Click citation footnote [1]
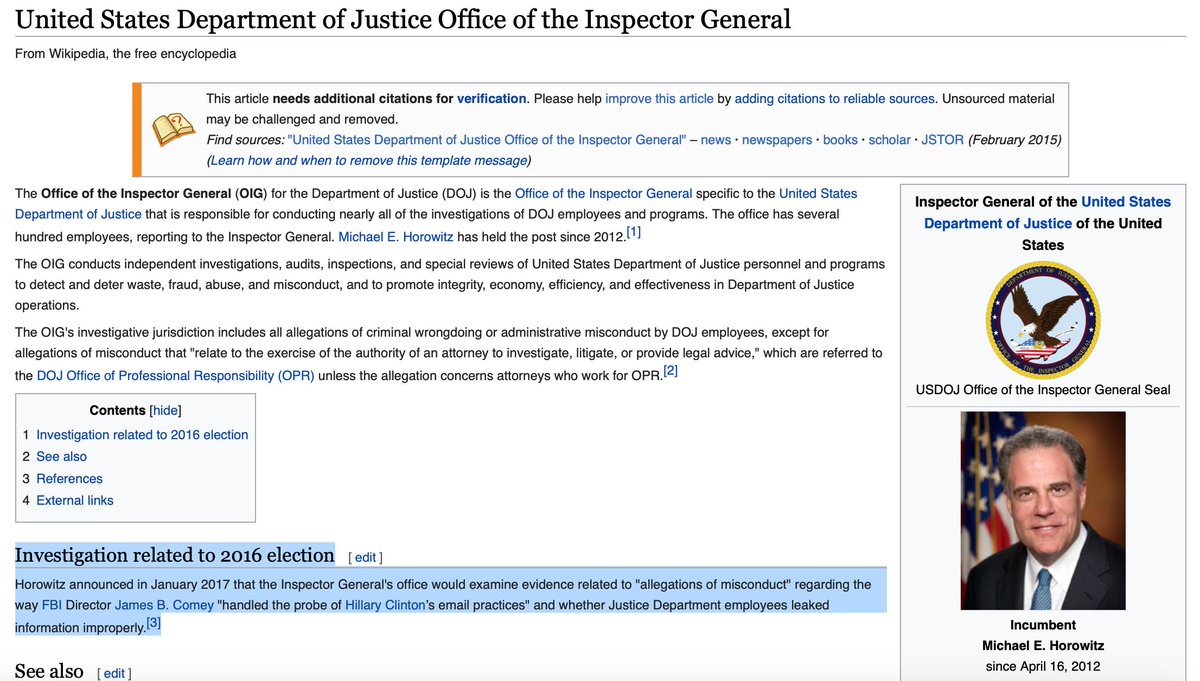The width and height of the screenshot is (1200, 681). tap(634, 233)
